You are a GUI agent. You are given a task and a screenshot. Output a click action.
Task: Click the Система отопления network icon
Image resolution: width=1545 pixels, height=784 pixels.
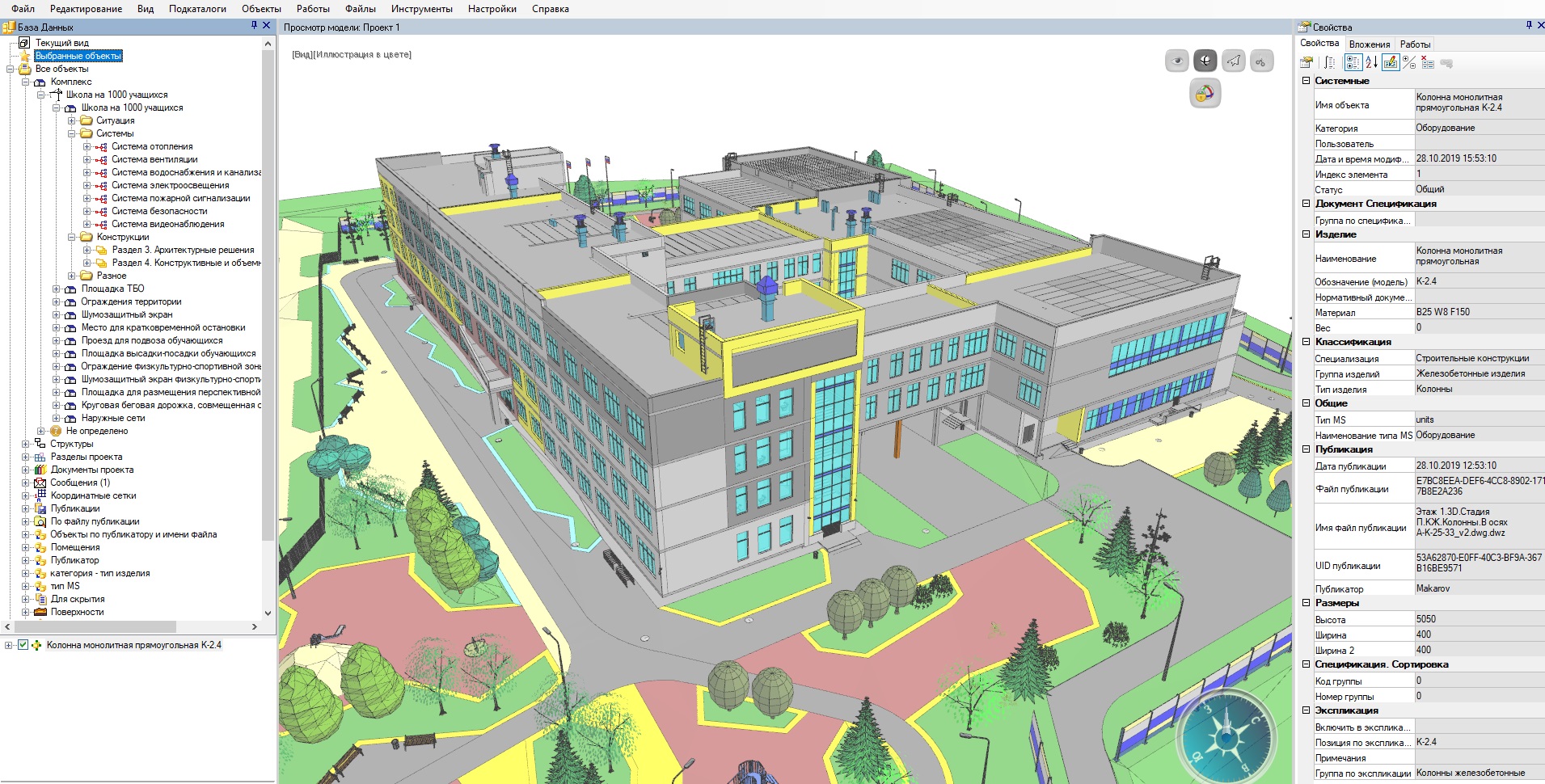101,147
